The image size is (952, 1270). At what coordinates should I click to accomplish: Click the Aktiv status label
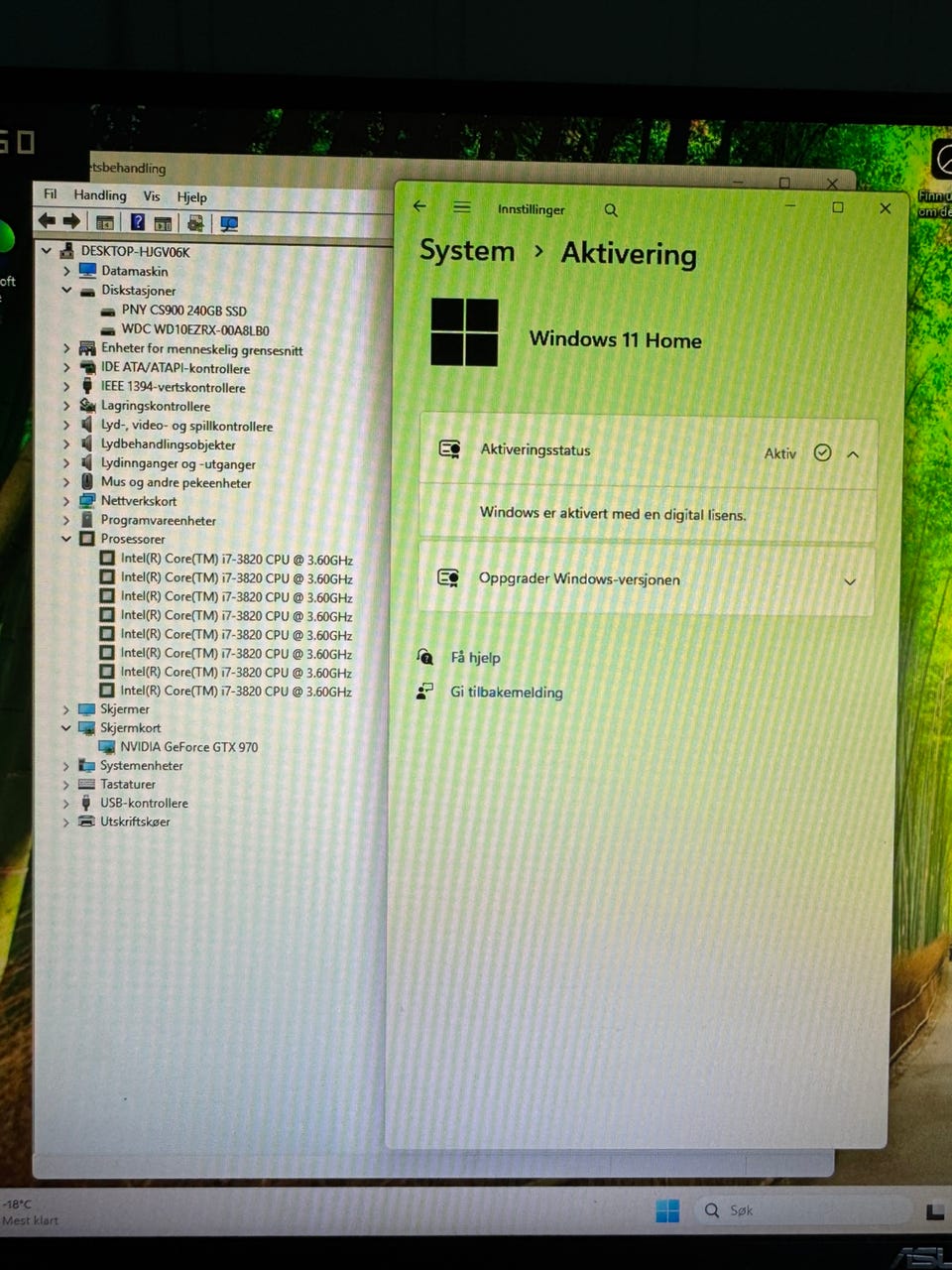pos(780,453)
